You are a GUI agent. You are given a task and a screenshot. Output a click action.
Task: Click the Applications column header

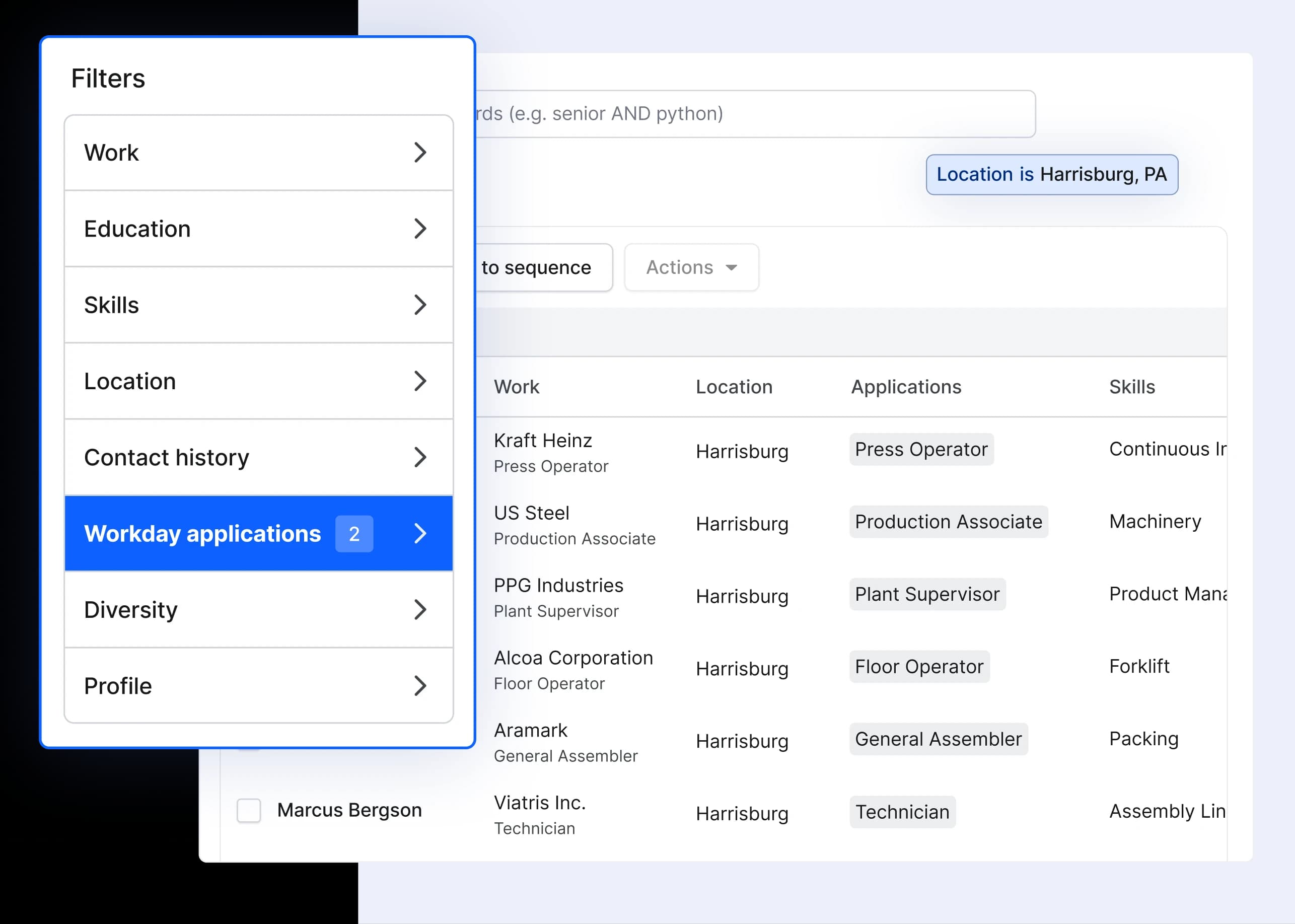pos(906,387)
